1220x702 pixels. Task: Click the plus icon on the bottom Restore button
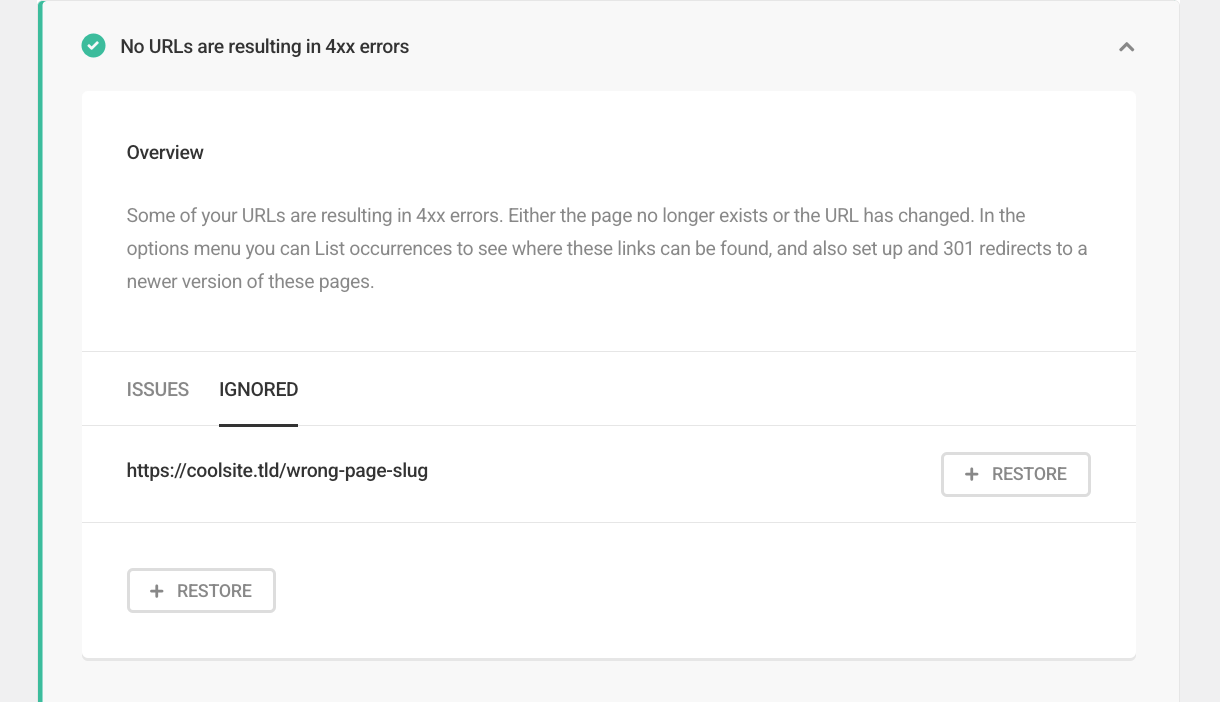click(x=156, y=590)
